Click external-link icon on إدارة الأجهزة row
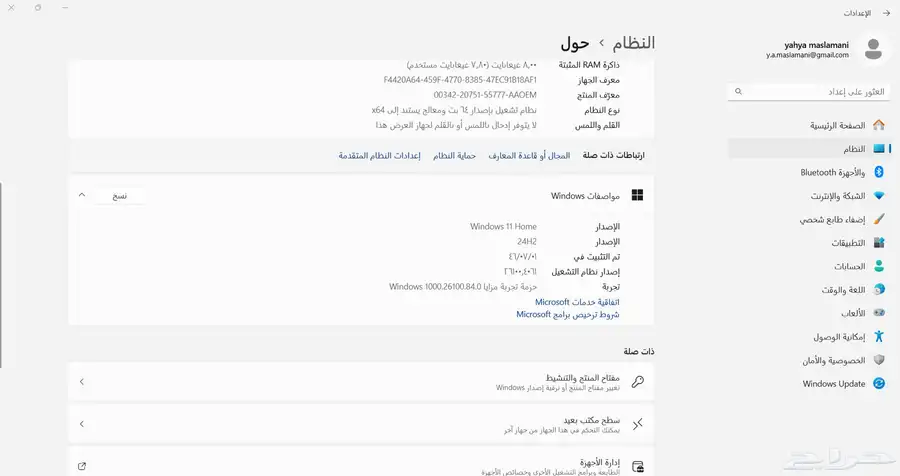The height and width of the screenshot is (476, 900). (82, 466)
